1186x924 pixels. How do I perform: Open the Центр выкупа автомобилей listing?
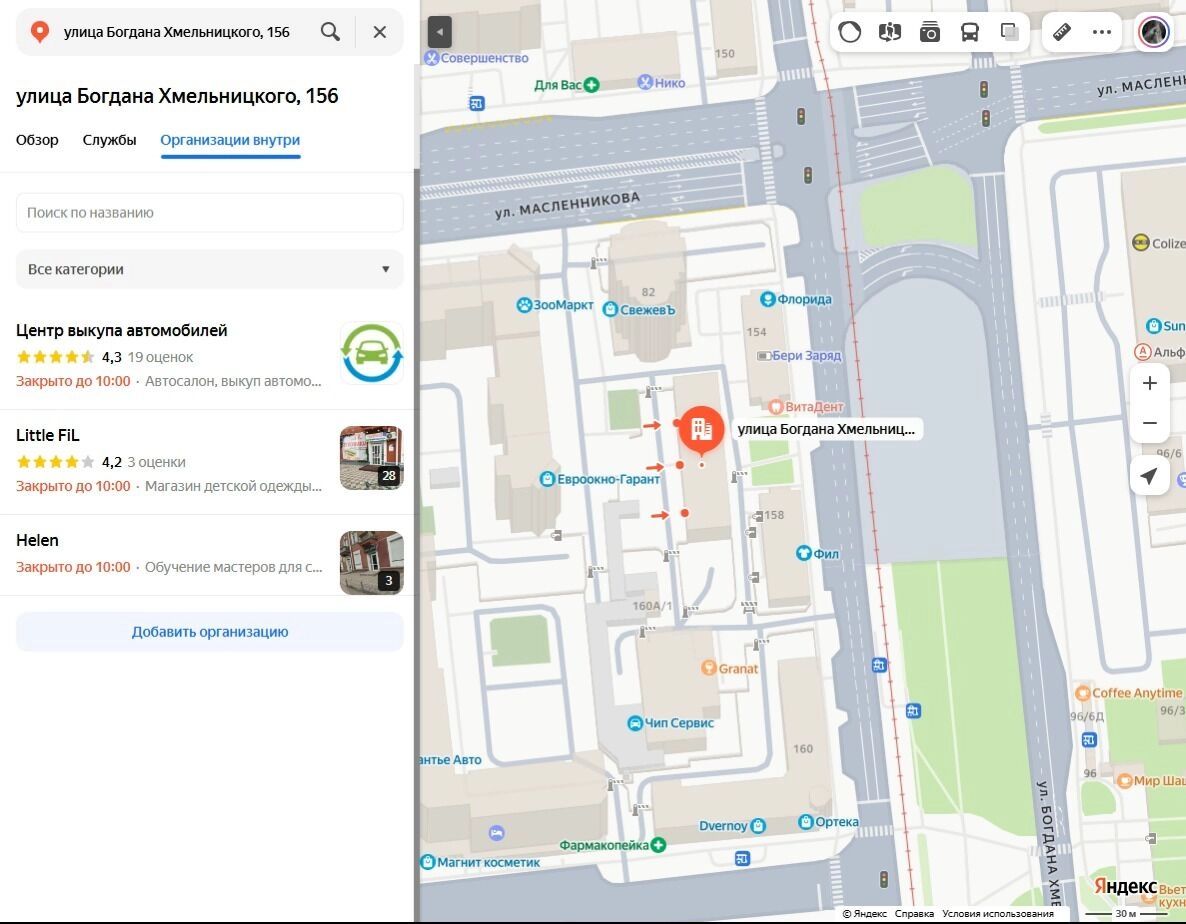pos(210,355)
